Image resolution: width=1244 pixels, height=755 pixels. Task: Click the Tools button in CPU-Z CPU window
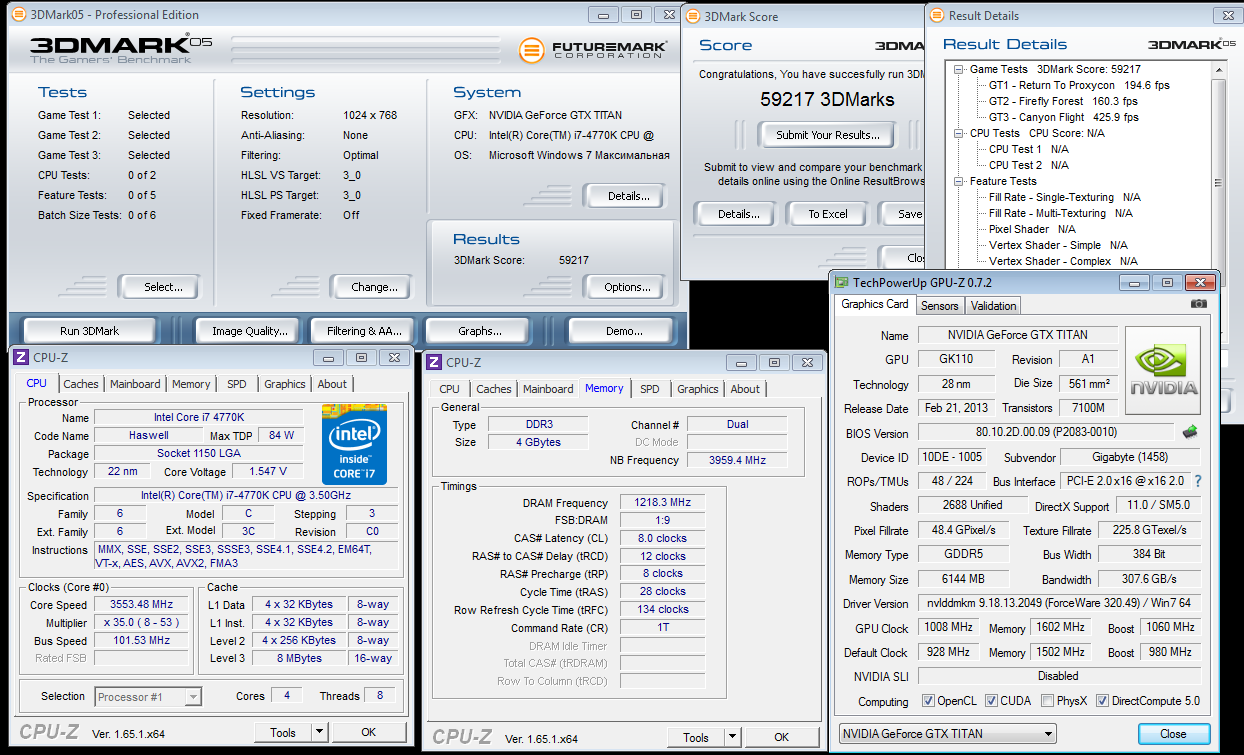[283, 732]
